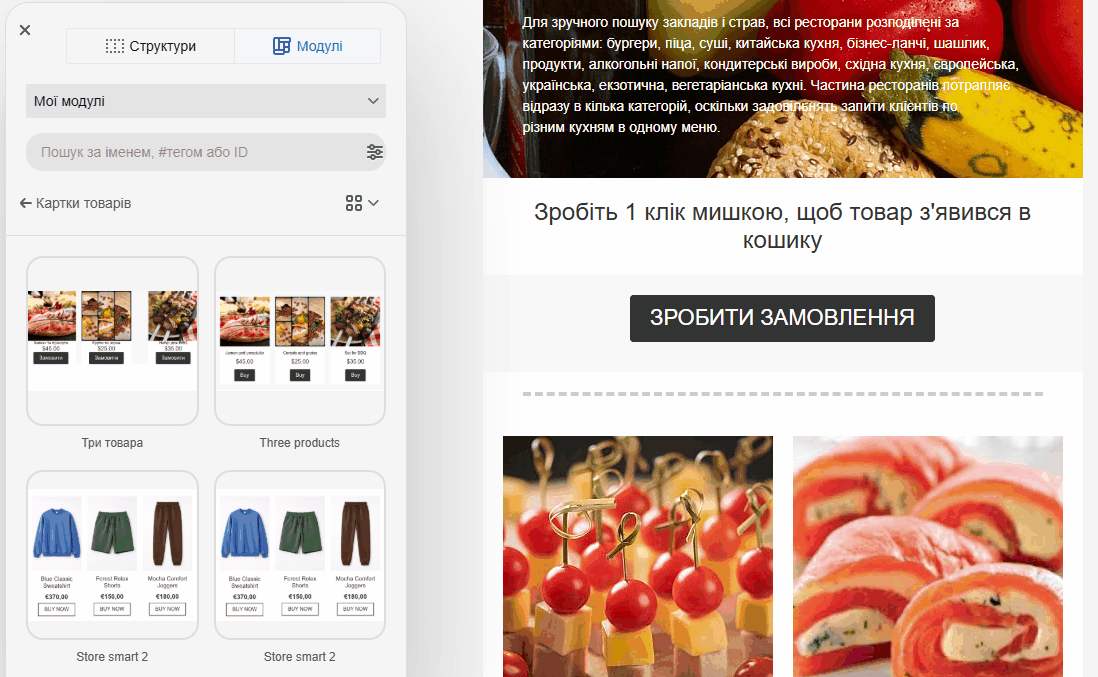Click the salmon rolls product image
Screen dimensions: 1098x677
(x=928, y=557)
